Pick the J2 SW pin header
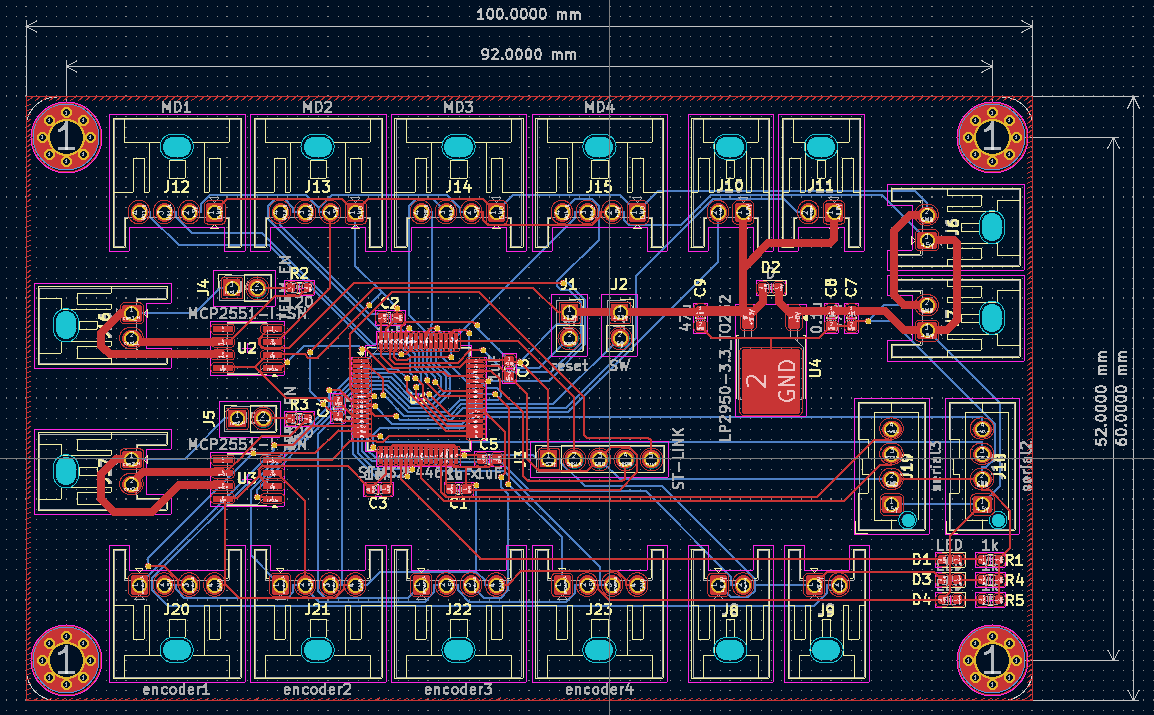Viewport: 1154px width, 715px height. (x=620, y=325)
